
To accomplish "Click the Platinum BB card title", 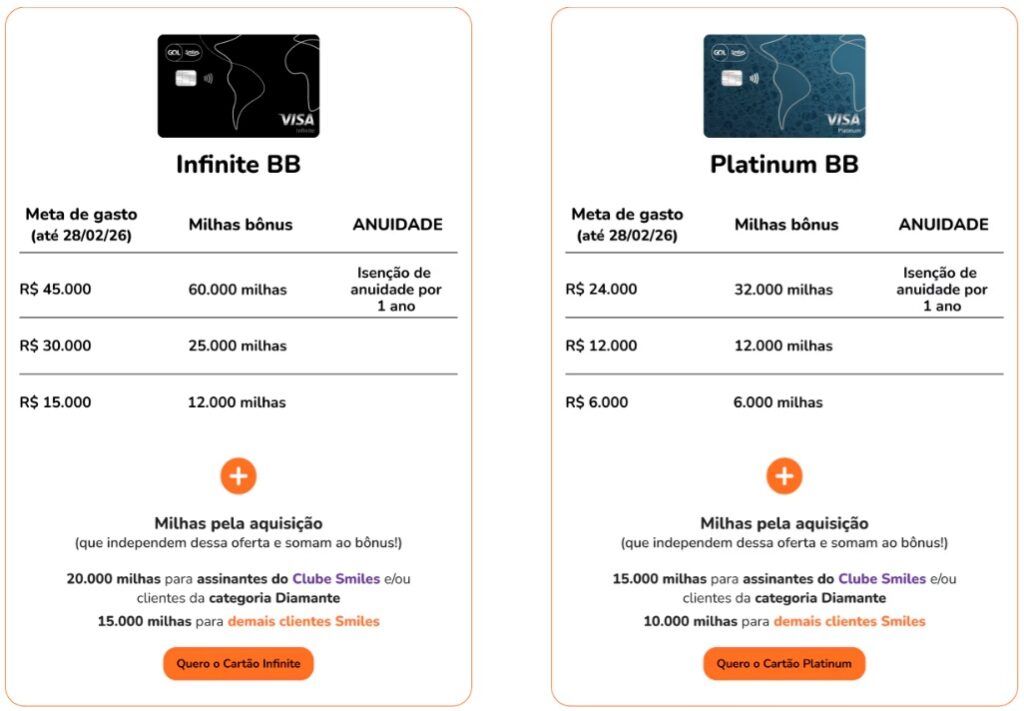I will [784, 164].
